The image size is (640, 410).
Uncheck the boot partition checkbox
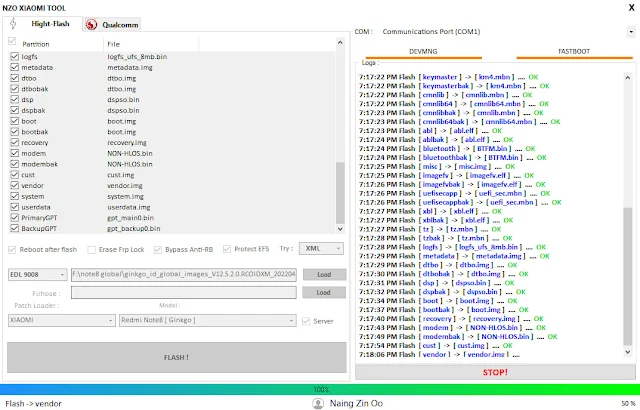(15, 121)
